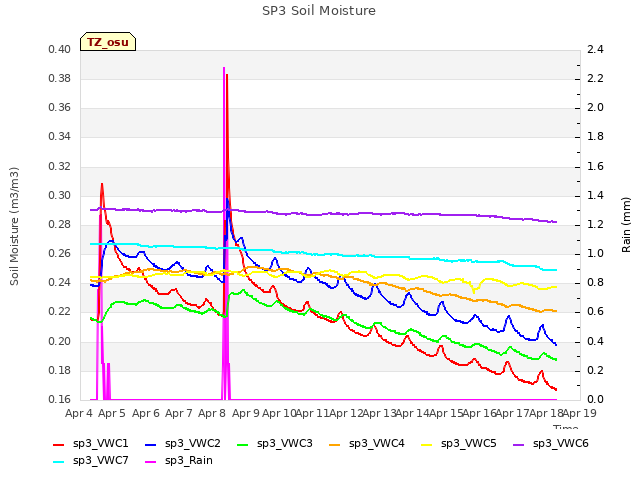This screenshot has width=640, height=480.
Task: Click the SP3 Soil Moisture chart title
Action: (x=319, y=11)
